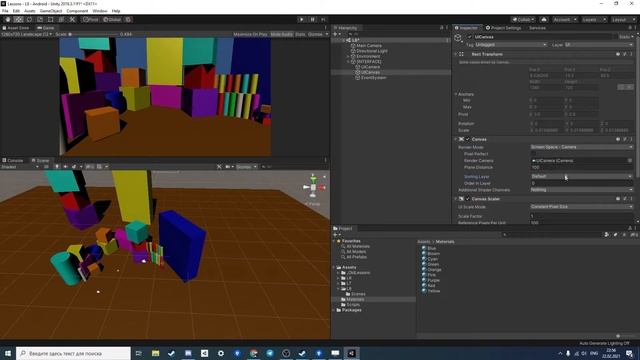Select the Blue material asset
640x360 pixels.
pos(429,248)
